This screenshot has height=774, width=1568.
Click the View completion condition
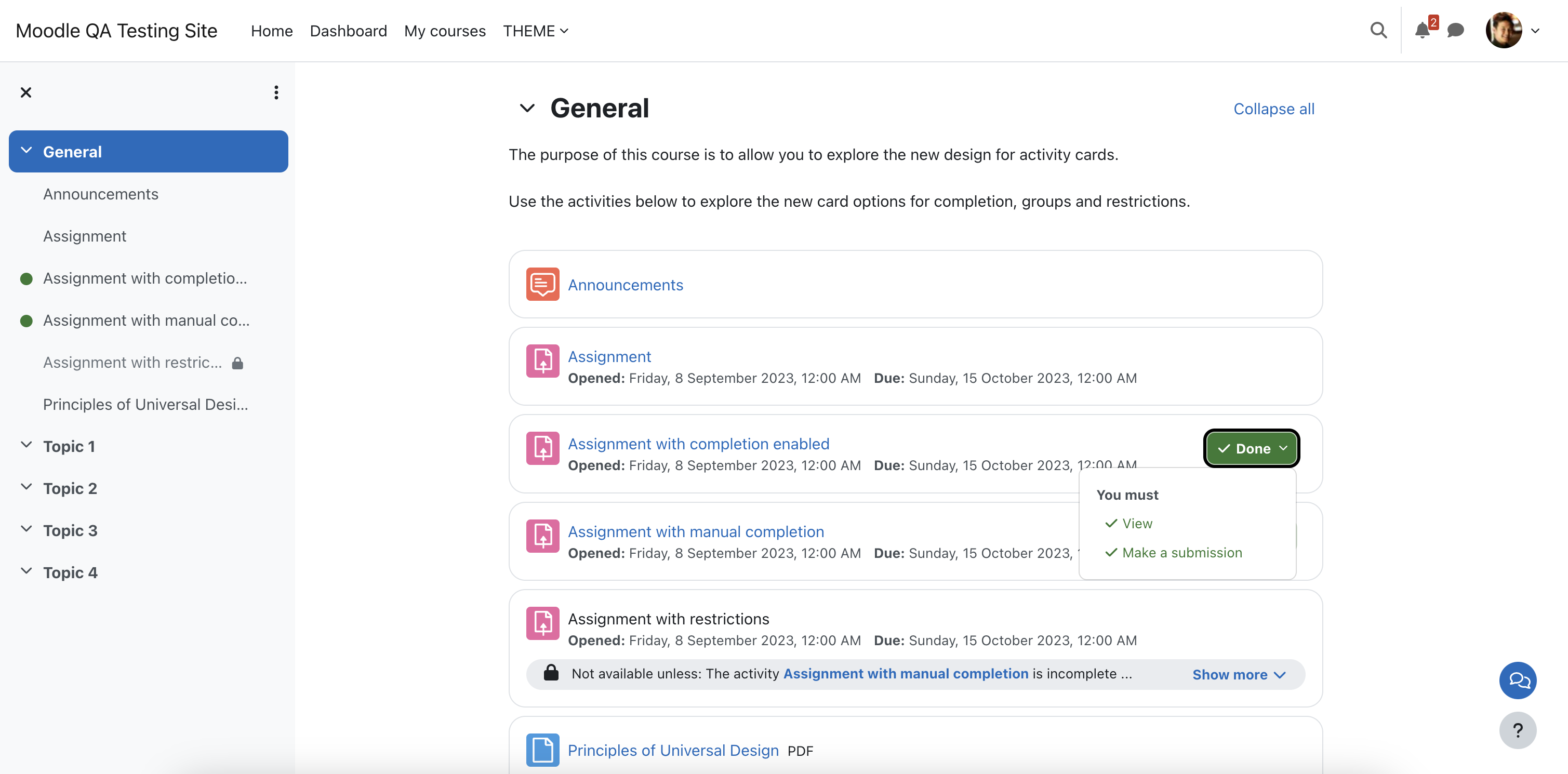point(1136,523)
